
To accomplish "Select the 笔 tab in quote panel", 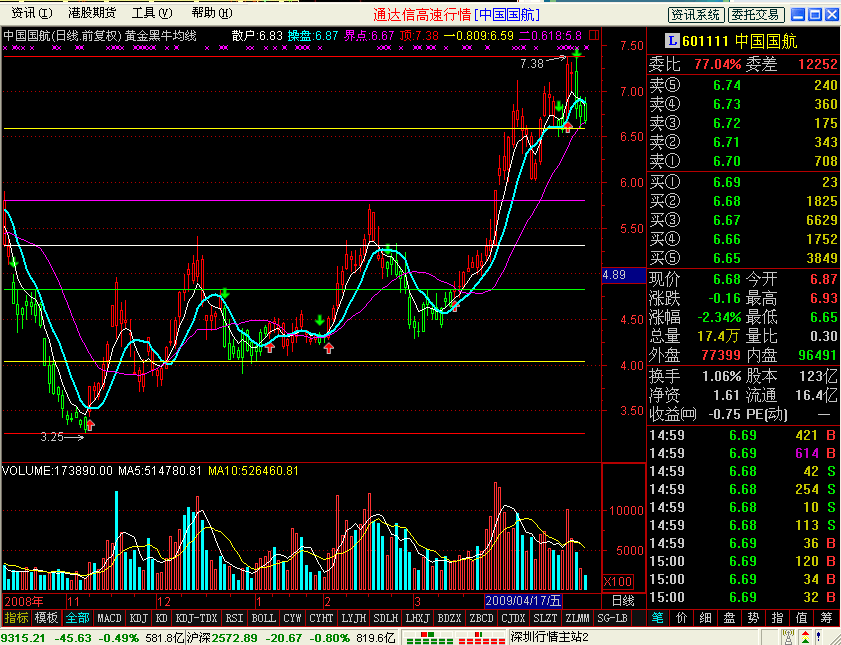I will (658, 618).
